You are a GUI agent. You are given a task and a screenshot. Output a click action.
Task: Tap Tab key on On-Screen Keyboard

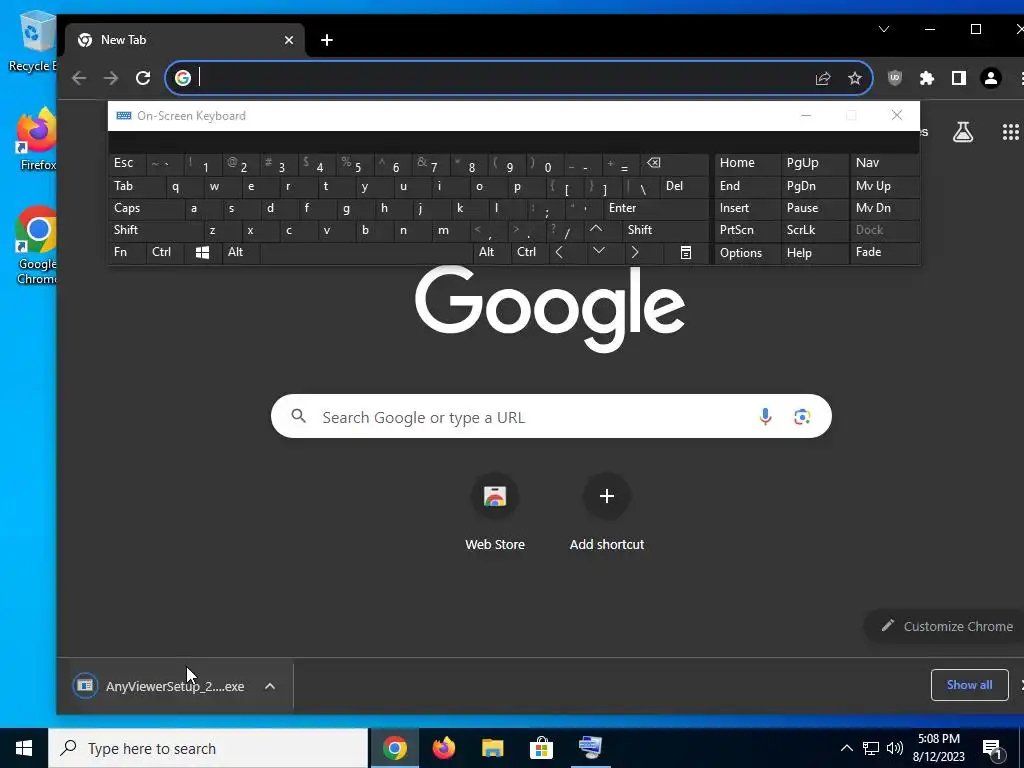point(136,186)
